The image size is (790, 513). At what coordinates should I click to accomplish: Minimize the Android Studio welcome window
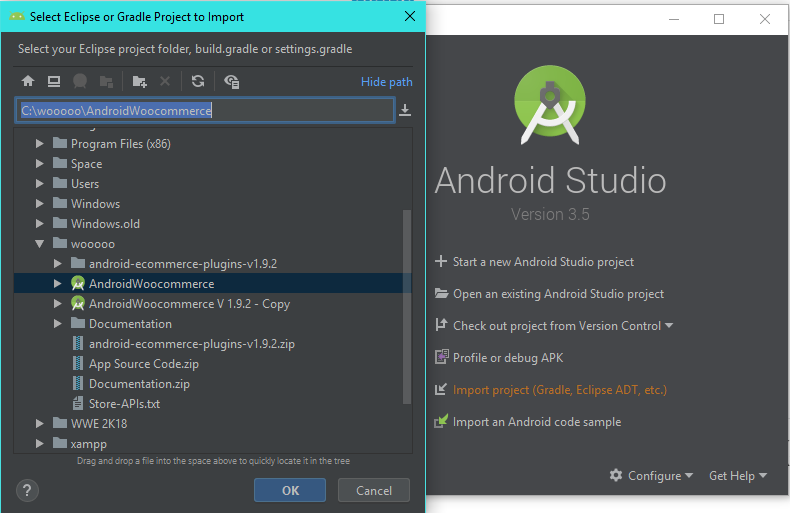(x=674, y=19)
